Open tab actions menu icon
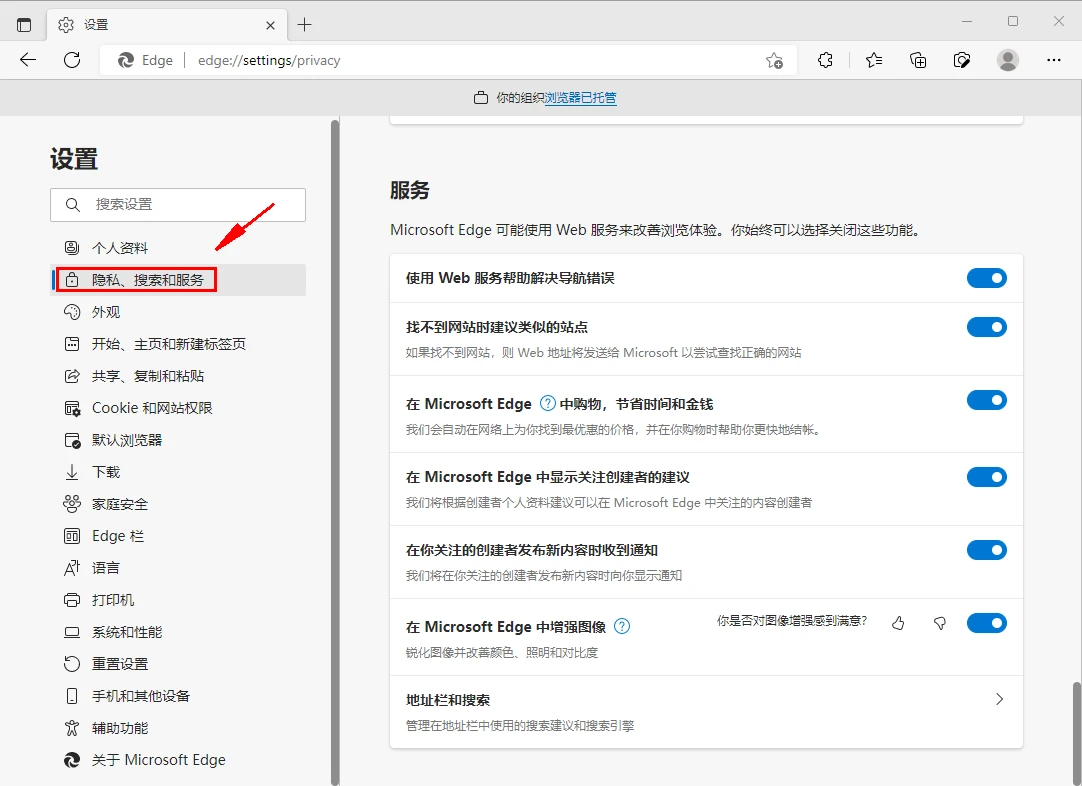Image resolution: width=1082 pixels, height=786 pixels. (x=23, y=25)
